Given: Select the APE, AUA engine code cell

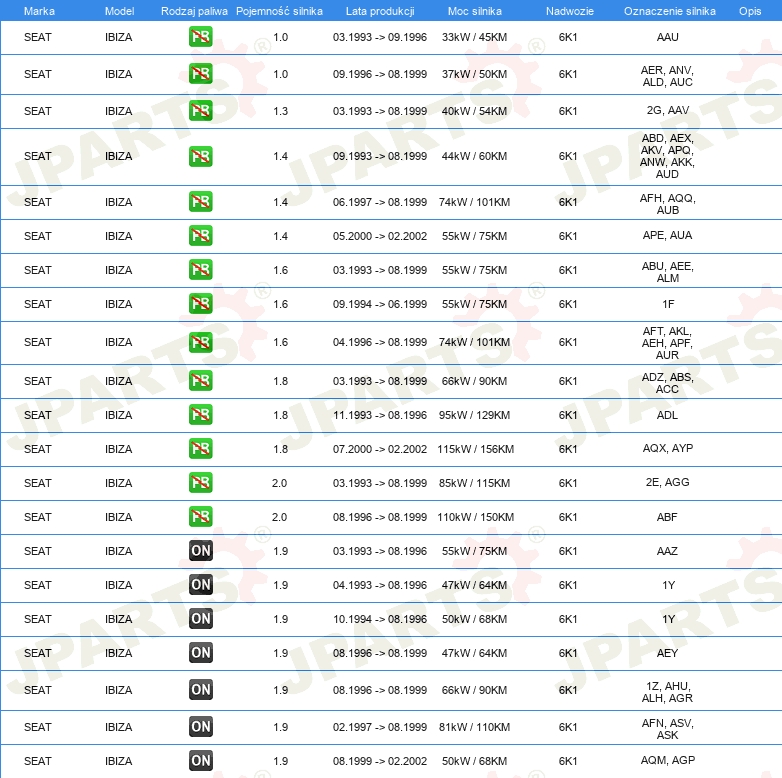Looking at the screenshot, I should point(667,235).
